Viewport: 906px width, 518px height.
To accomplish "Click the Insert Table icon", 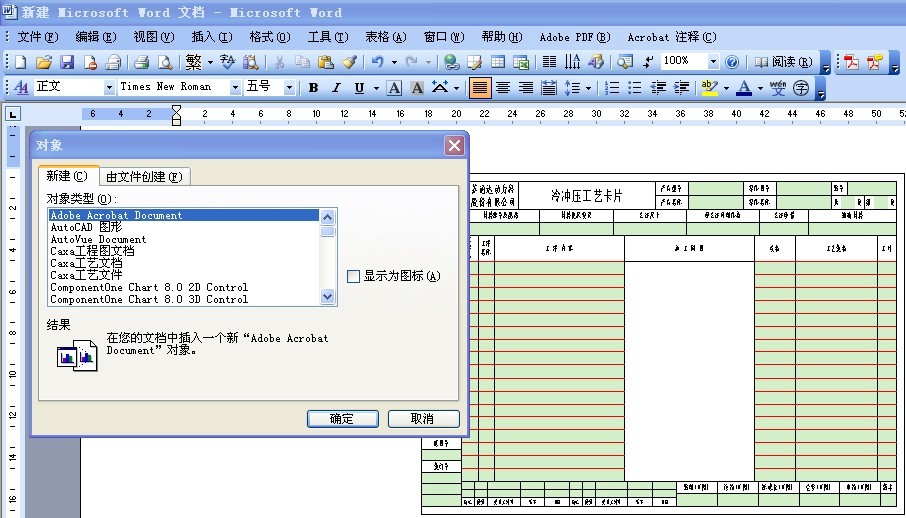I will coord(497,62).
